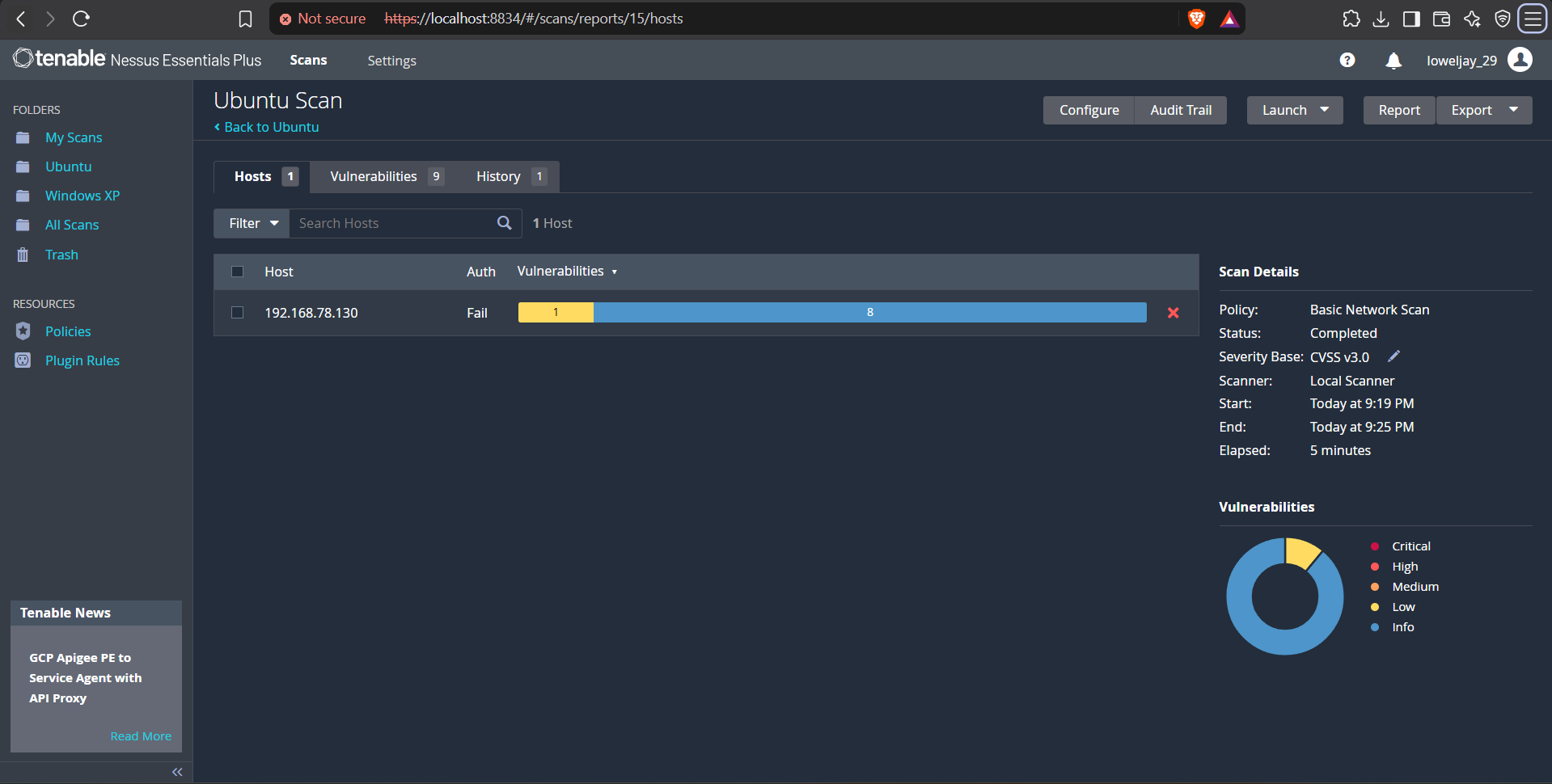Reload the page with the refresh icon
Image resolution: width=1552 pixels, height=784 pixels.
(81, 19)
